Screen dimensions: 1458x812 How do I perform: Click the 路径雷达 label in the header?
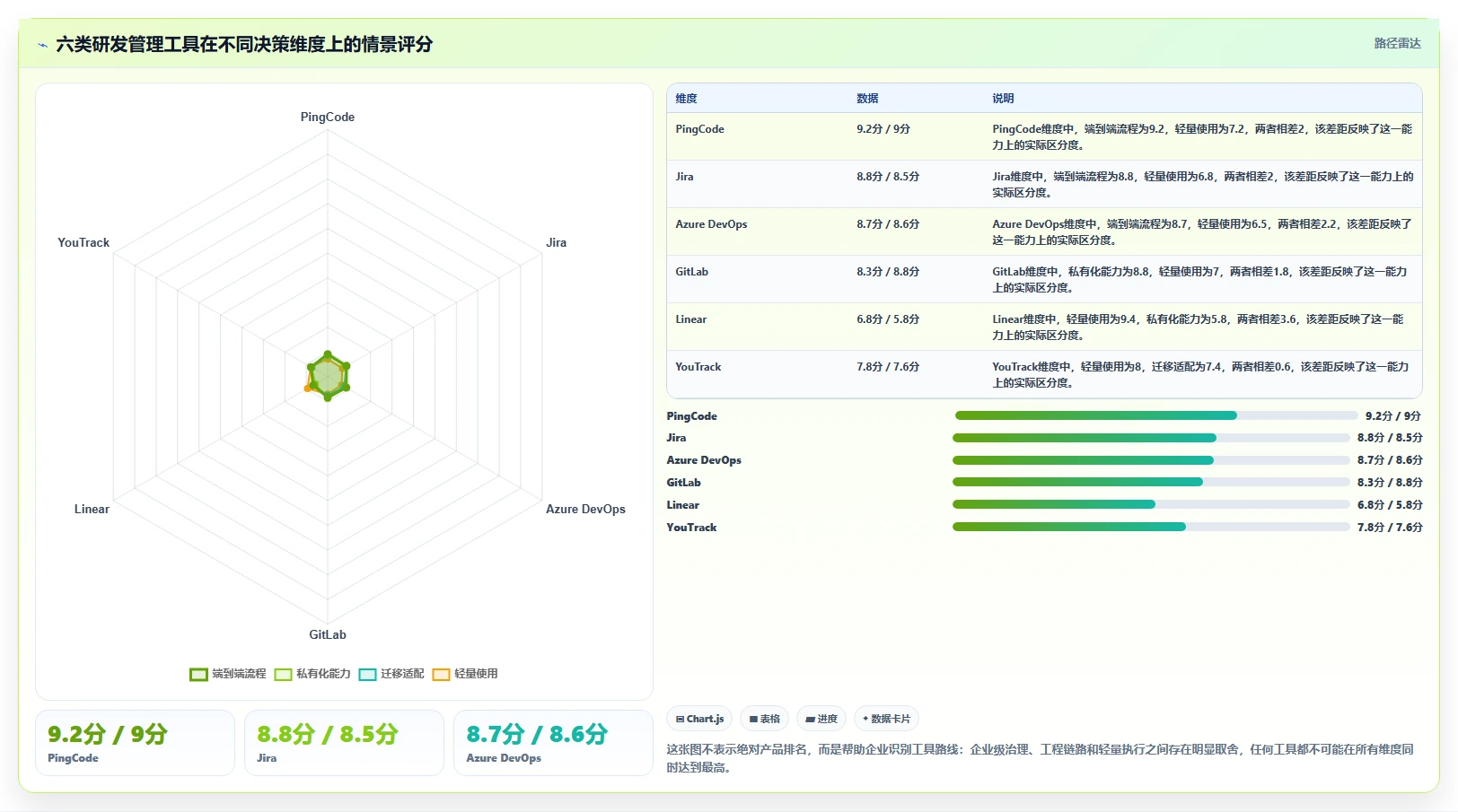tap(1397, 43)
